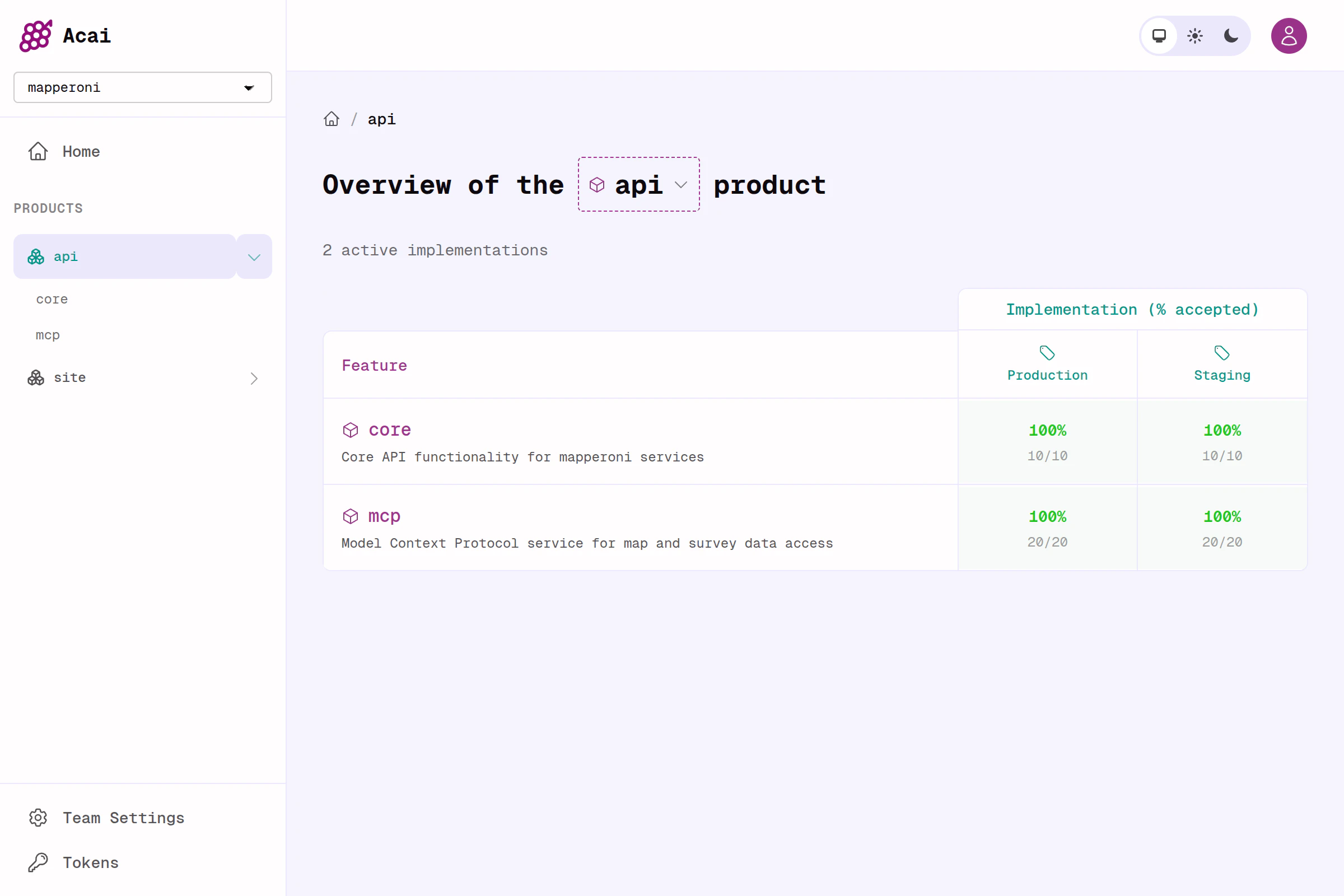
Task: Select system theme mode
Action: [1159, 35]
